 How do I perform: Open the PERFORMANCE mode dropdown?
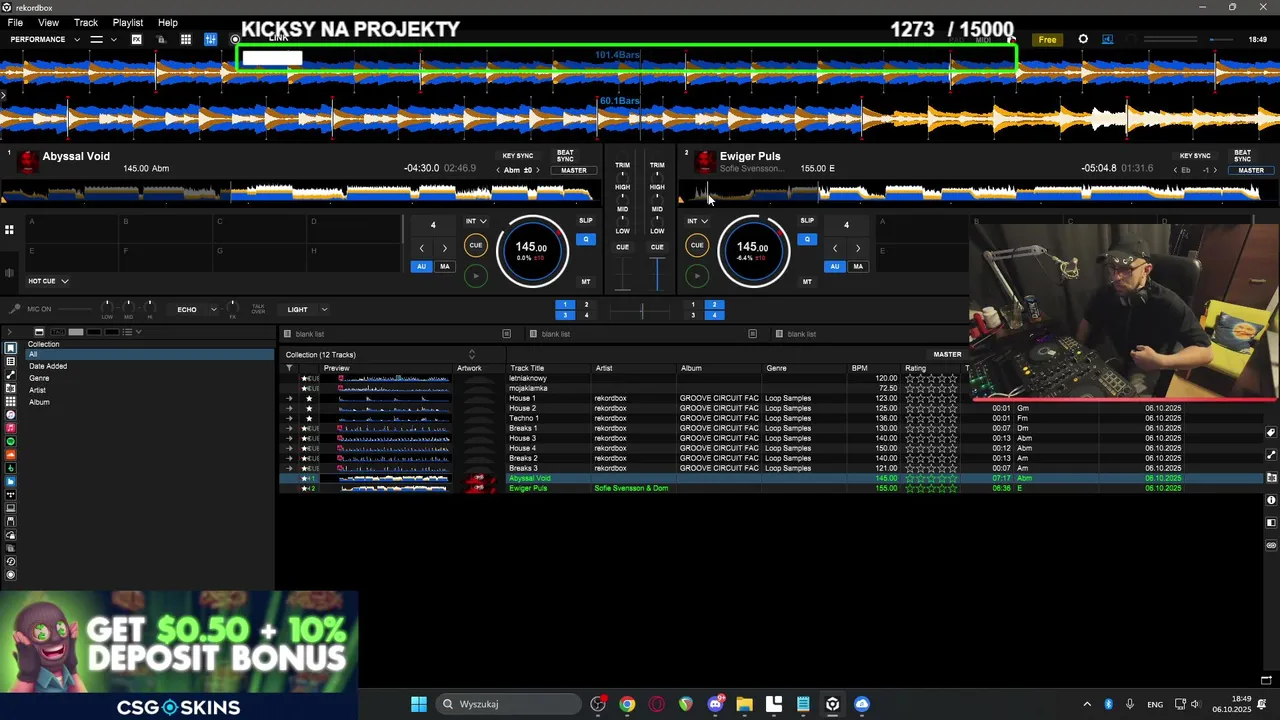tap(45, 39)
